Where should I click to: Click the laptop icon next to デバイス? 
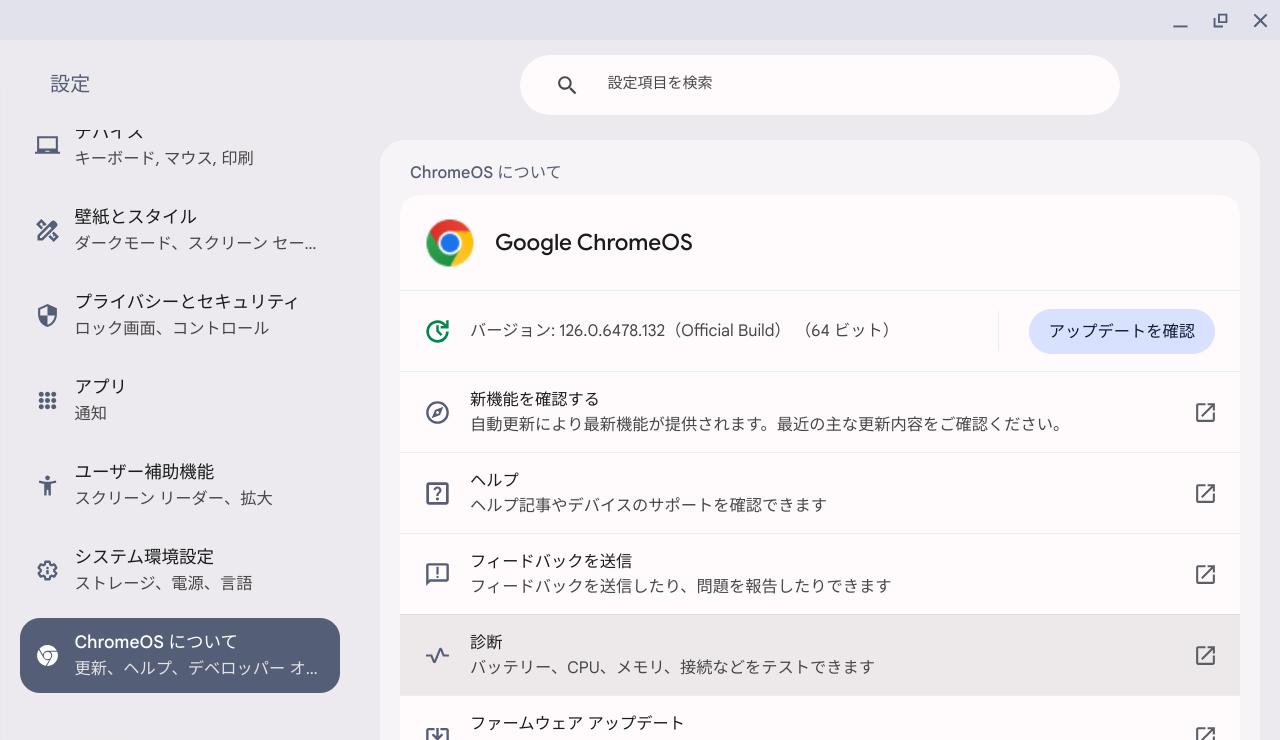coord(46,144)
